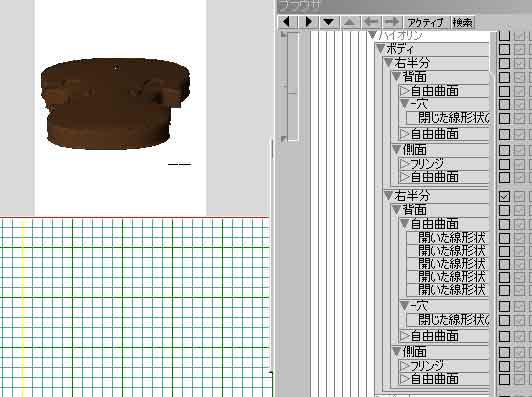Tick the checkbox beside the upper 右半分 row
The width and height of the screenshot is (532, 397).
[505, 63]
